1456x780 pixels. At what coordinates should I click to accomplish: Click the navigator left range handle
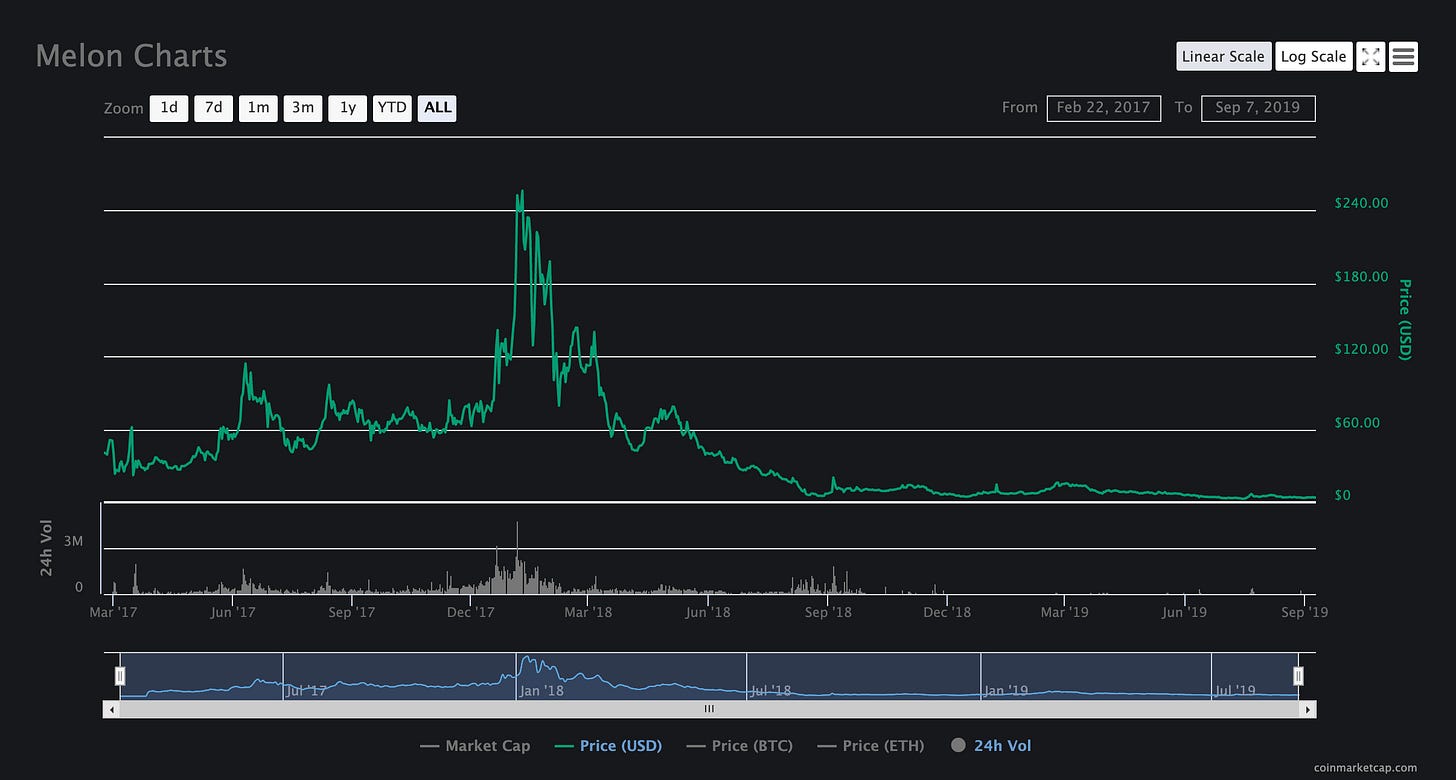click(x=120, y=676)
